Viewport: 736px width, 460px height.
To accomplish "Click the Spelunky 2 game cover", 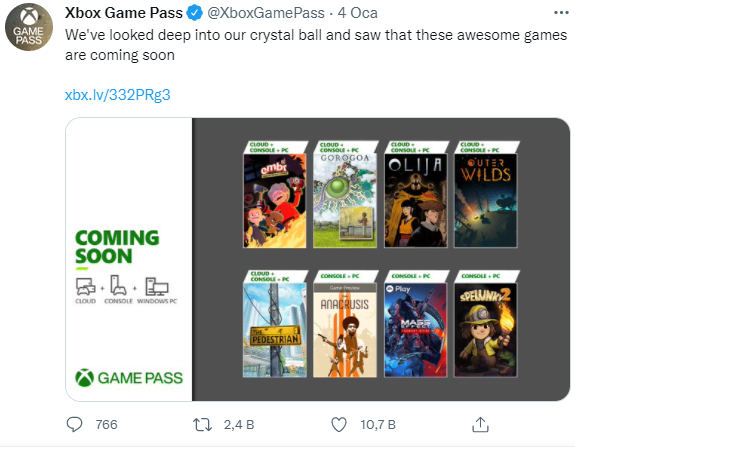I will 484,328.
